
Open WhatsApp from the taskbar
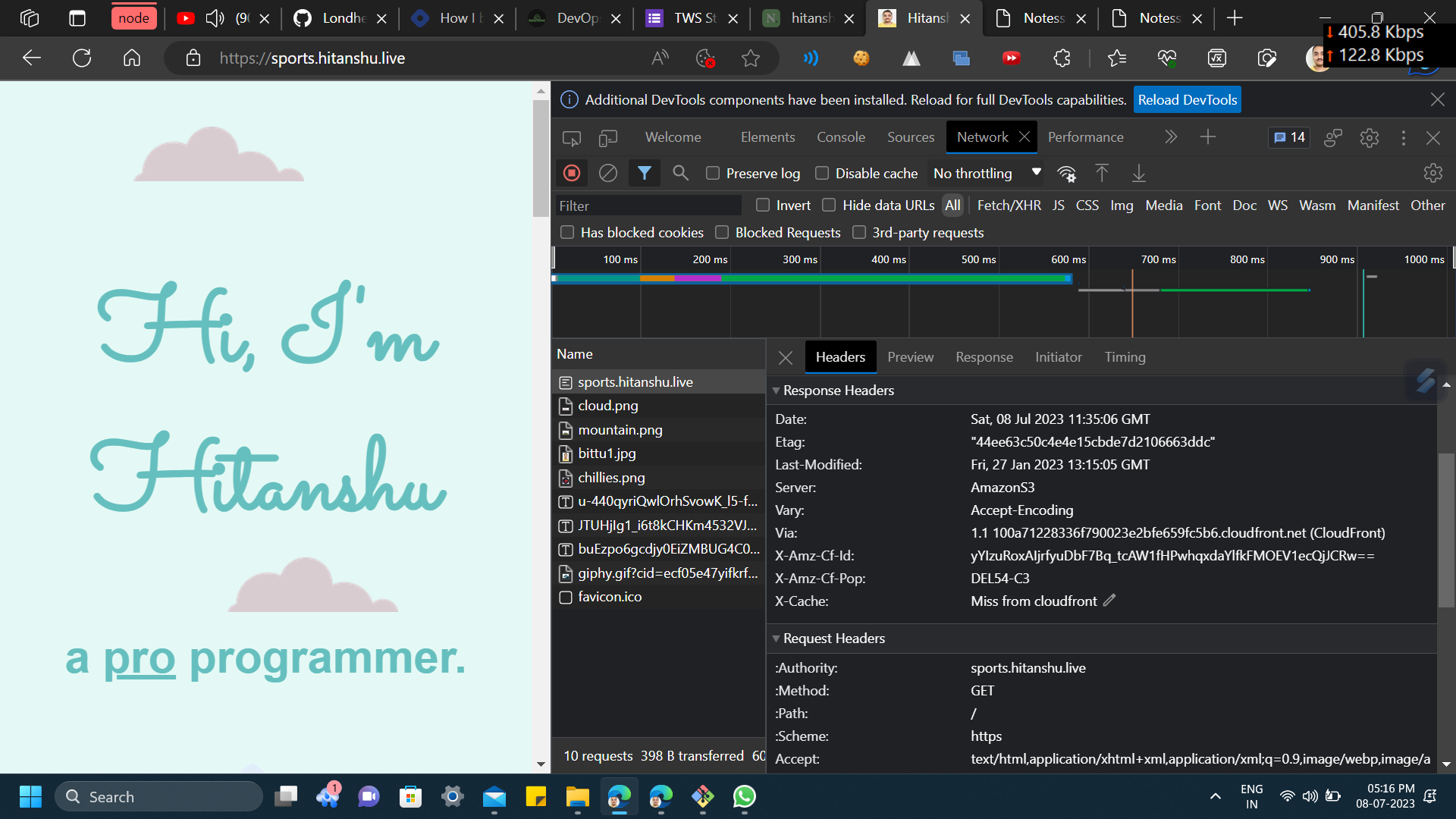point(745,797)
